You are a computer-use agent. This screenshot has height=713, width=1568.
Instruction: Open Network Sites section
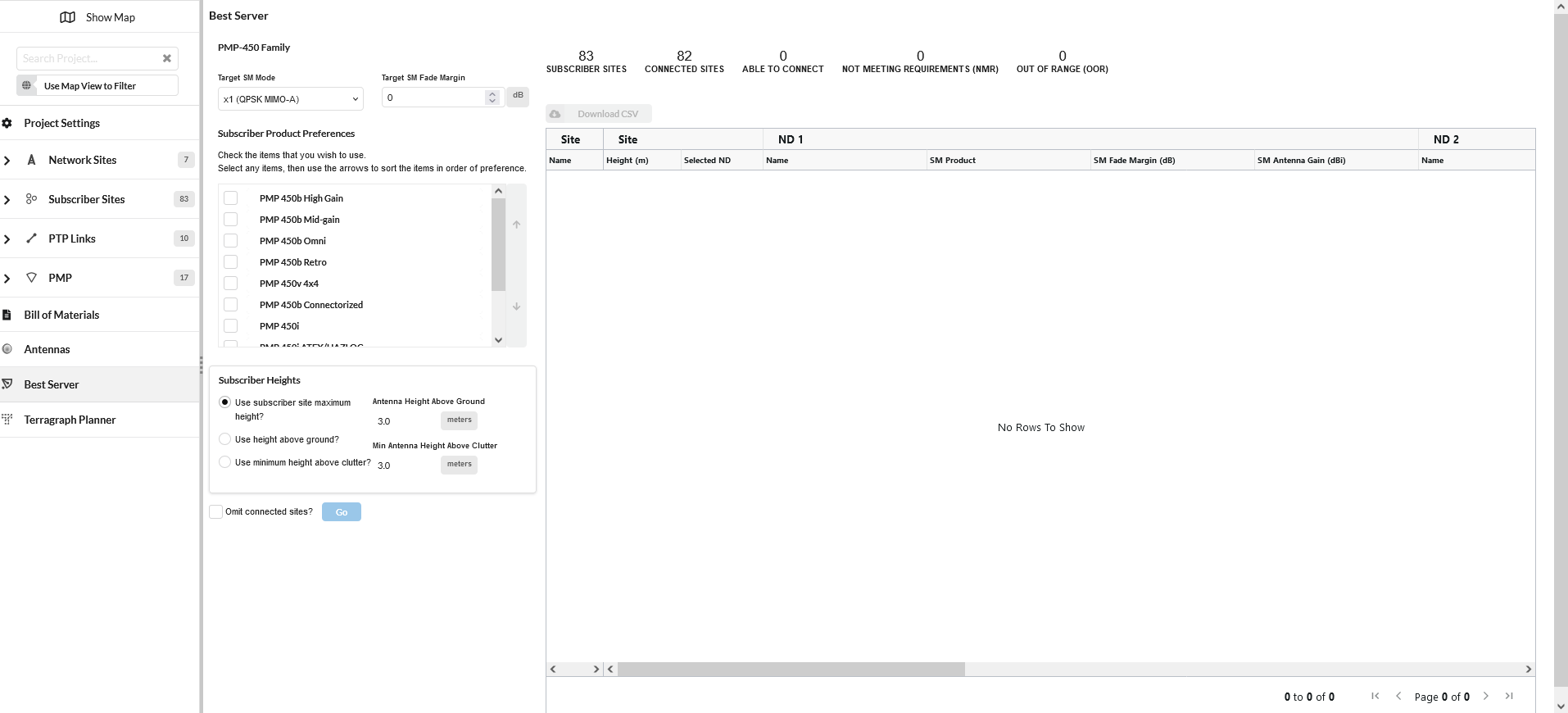click(83, 160)
